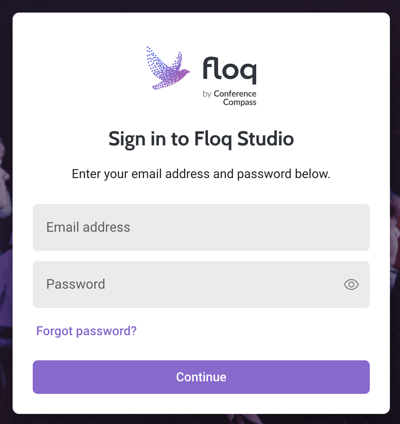
Task: Submit sign-in with the Continue button
Action: (x=201, y=377)
